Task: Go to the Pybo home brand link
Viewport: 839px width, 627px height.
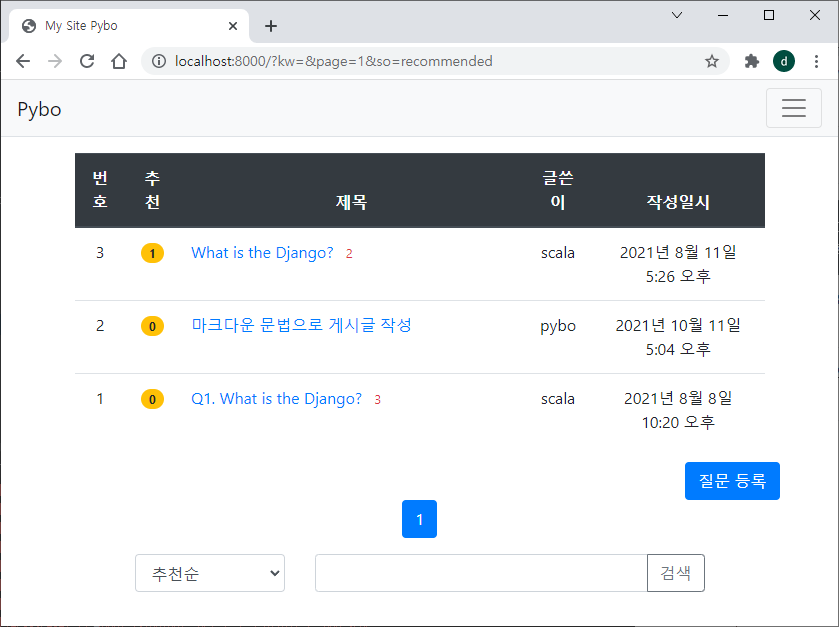Action: click(39, 109)
